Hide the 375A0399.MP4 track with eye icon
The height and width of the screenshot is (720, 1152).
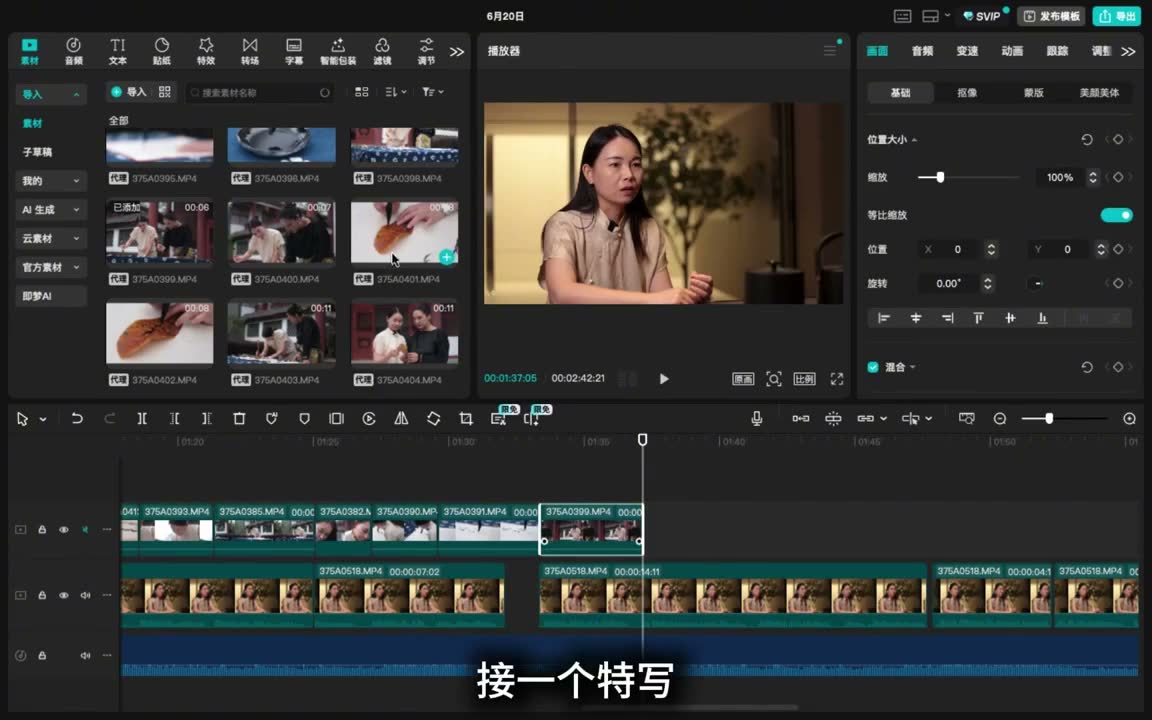tap(64, 530)
